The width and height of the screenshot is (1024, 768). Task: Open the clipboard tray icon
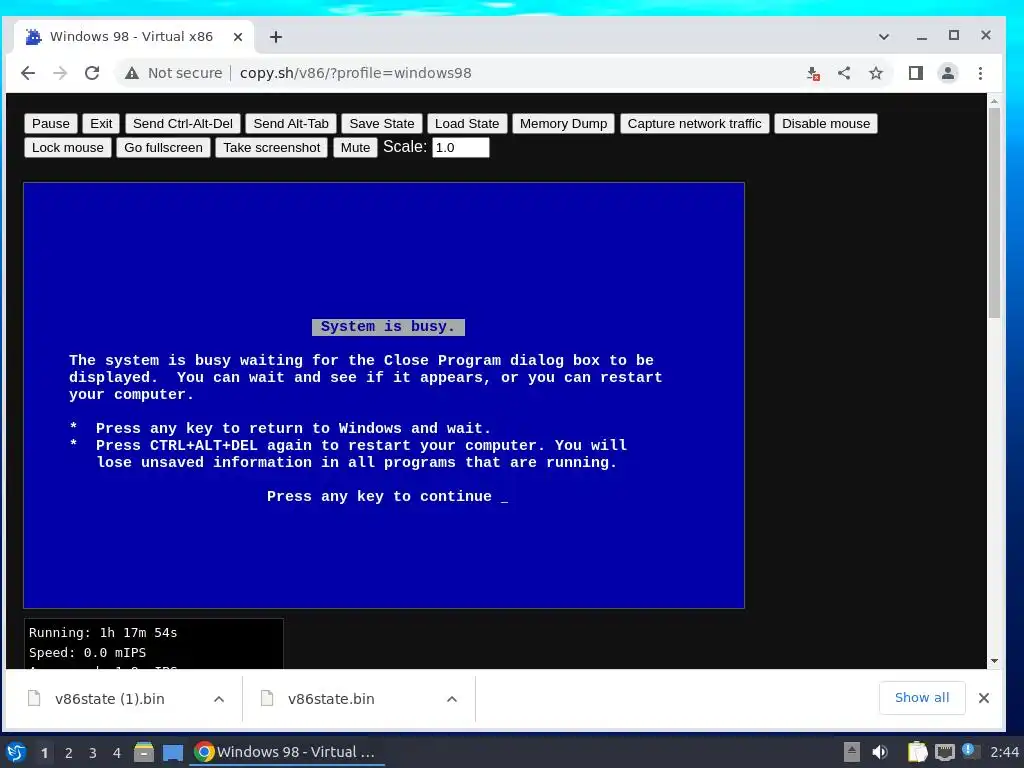[x=917, y=752]
